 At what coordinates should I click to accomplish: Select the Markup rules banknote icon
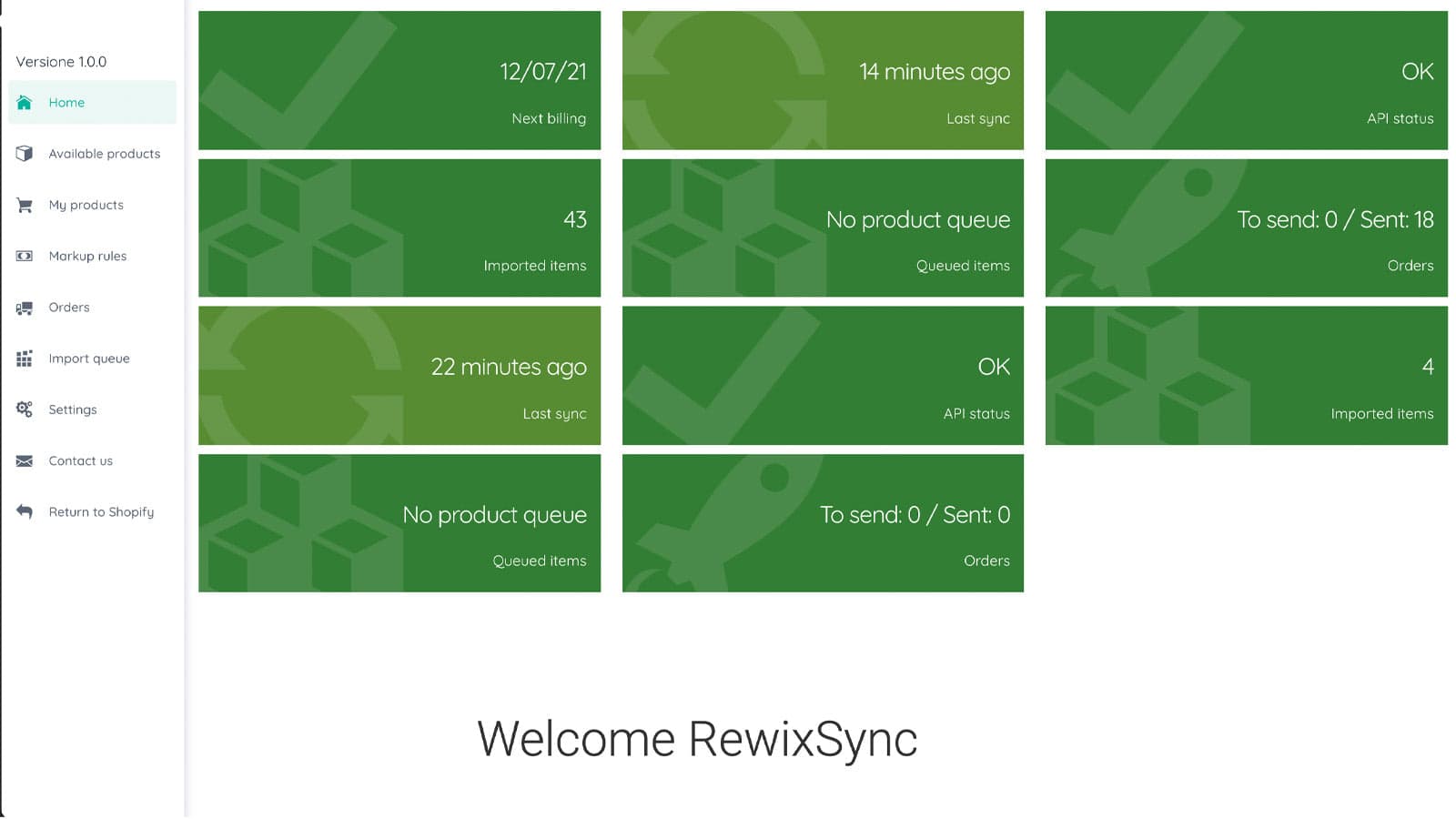[25, 256]
